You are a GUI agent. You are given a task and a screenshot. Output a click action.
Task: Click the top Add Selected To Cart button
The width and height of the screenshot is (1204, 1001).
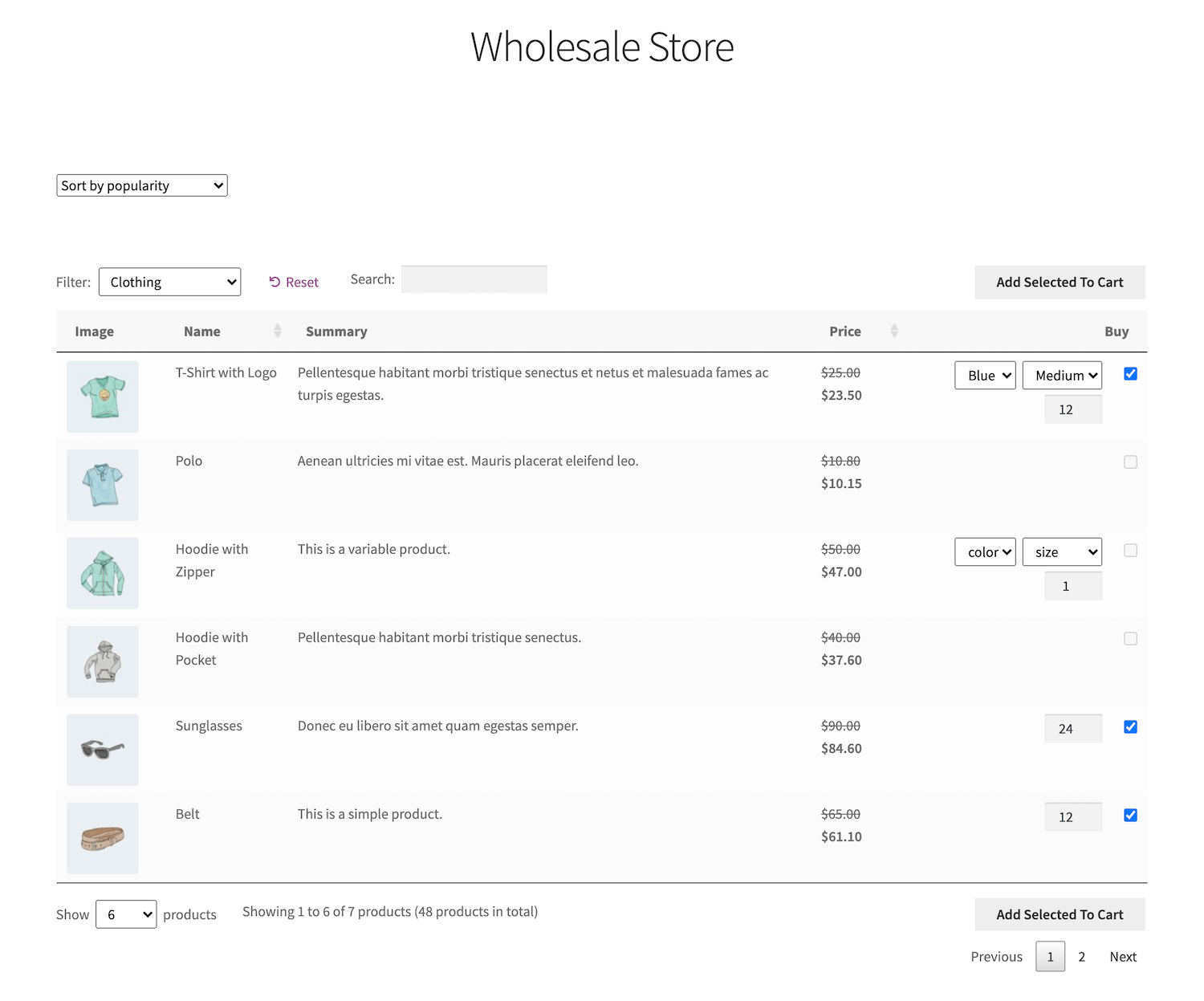pos(1060,283)
